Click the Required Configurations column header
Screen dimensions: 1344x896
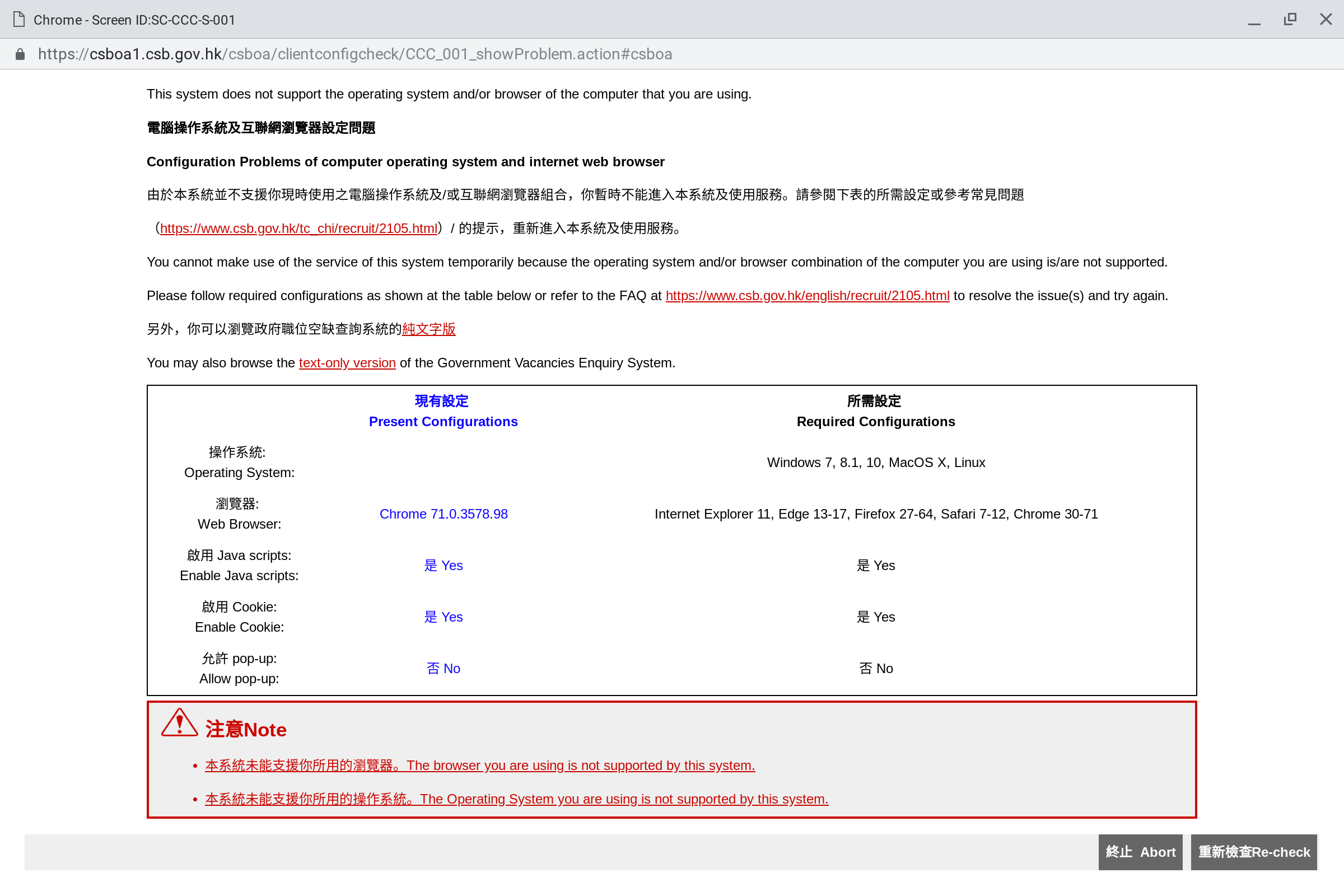875,412
